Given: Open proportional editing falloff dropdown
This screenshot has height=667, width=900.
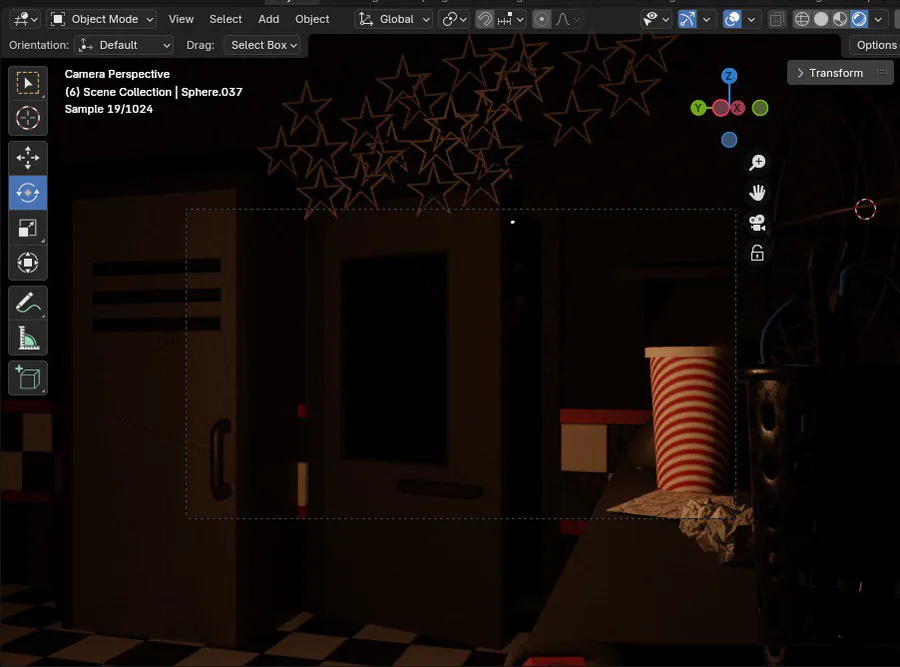Looking at the screenshot, I should pos(567,20).
